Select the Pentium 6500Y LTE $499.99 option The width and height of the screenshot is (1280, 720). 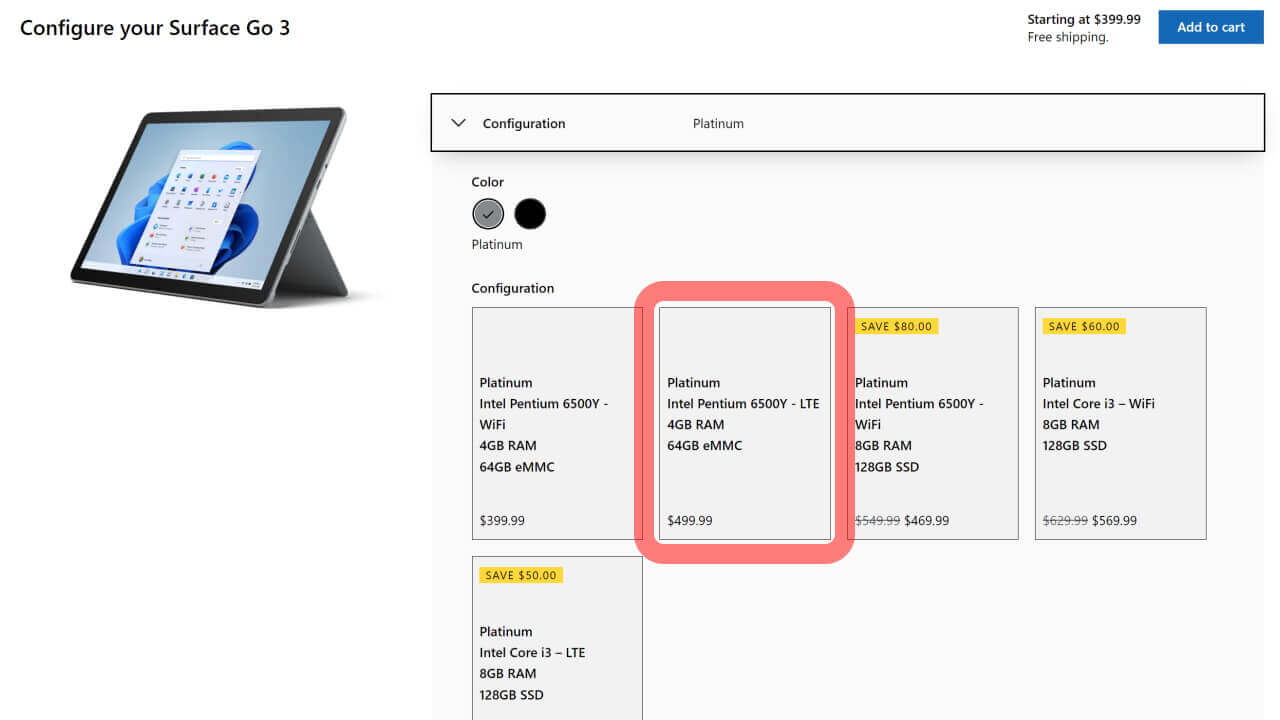[x=744, y=423]
